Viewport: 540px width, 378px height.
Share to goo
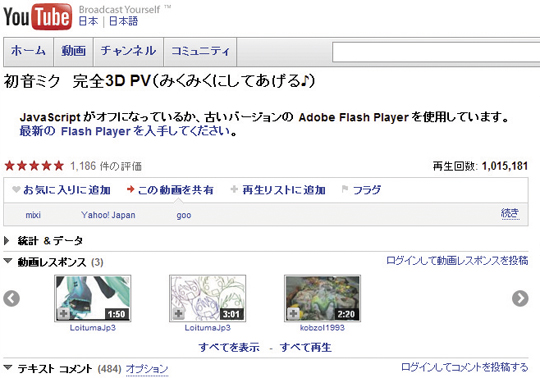click(x=184, y=216)
